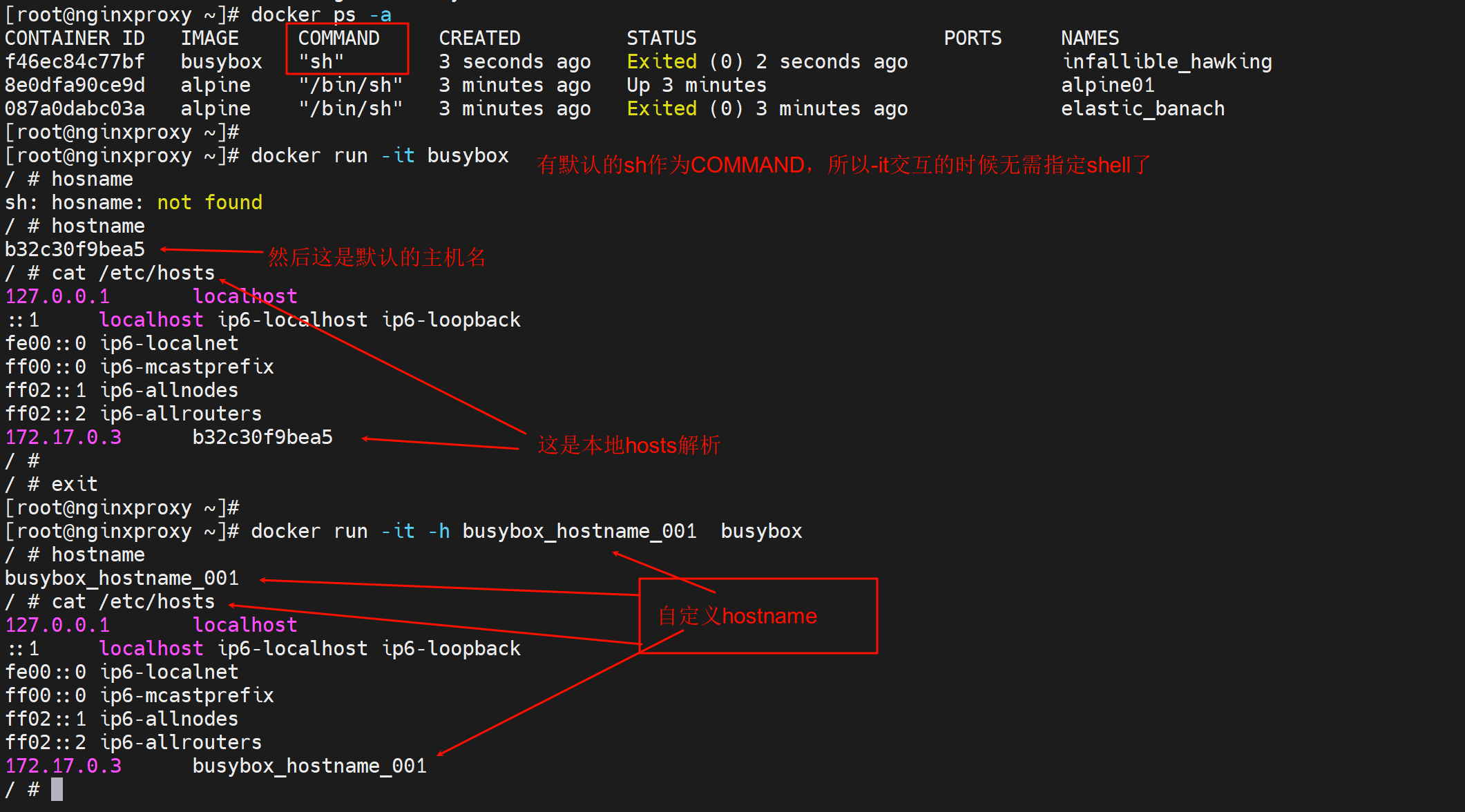Click the COMMAND column header
The height and width of the screenshot is (812, 1465).
tap(338, 38)
